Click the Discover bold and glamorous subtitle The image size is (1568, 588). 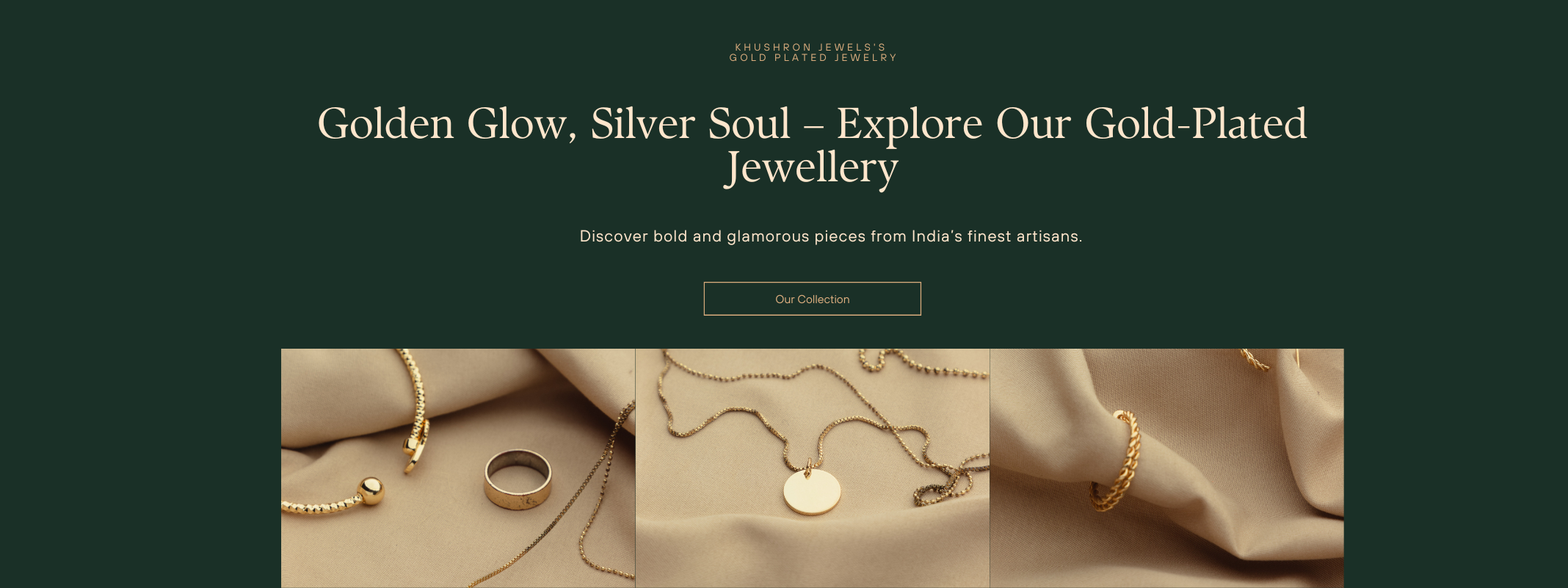831,236
